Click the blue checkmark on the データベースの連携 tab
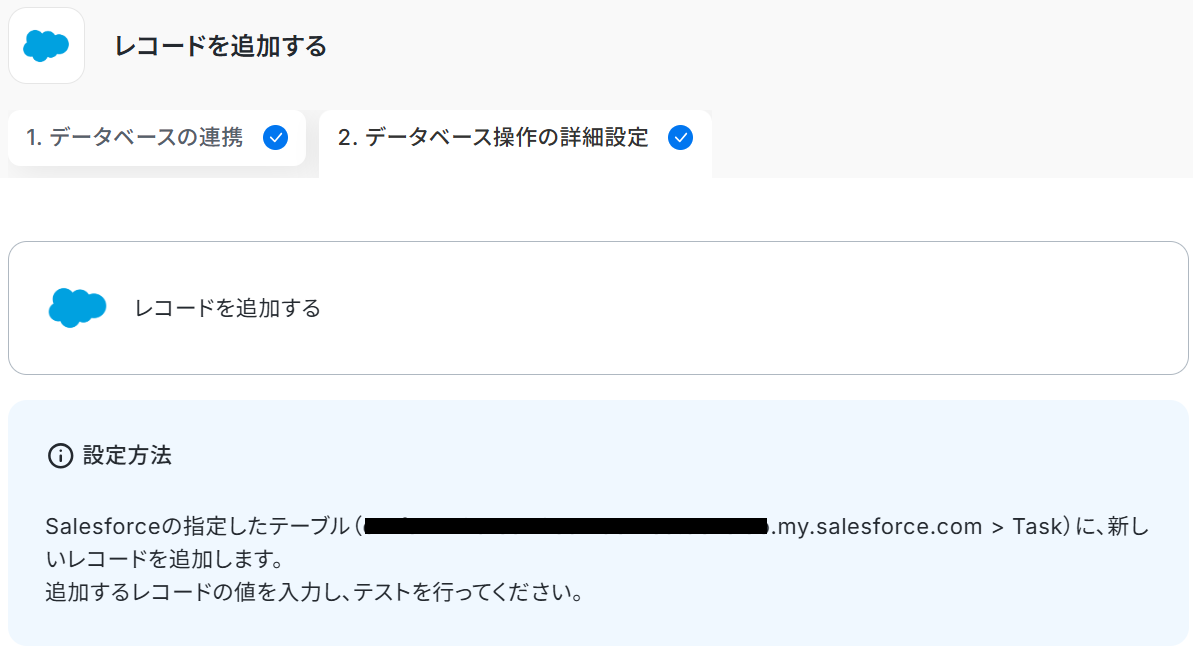This screenshot has height=651, width=1193. (275, 138)
